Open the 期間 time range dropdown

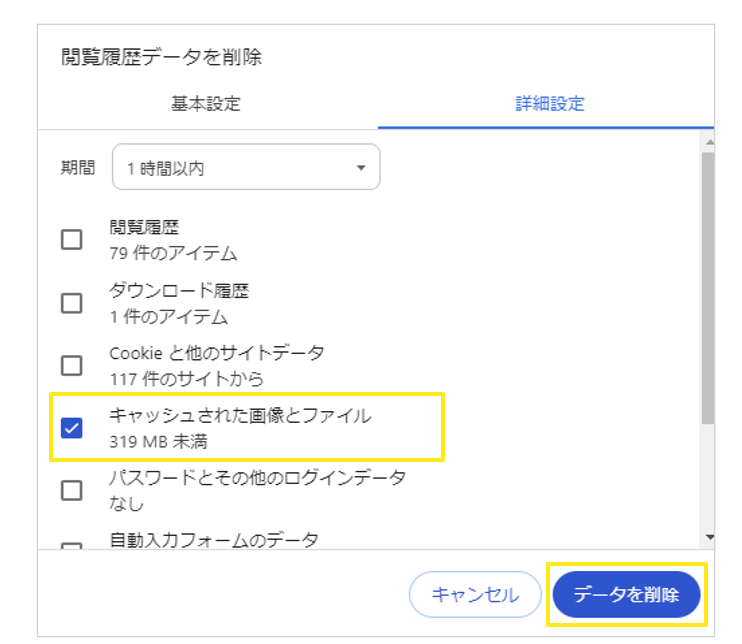click(245, 168)
